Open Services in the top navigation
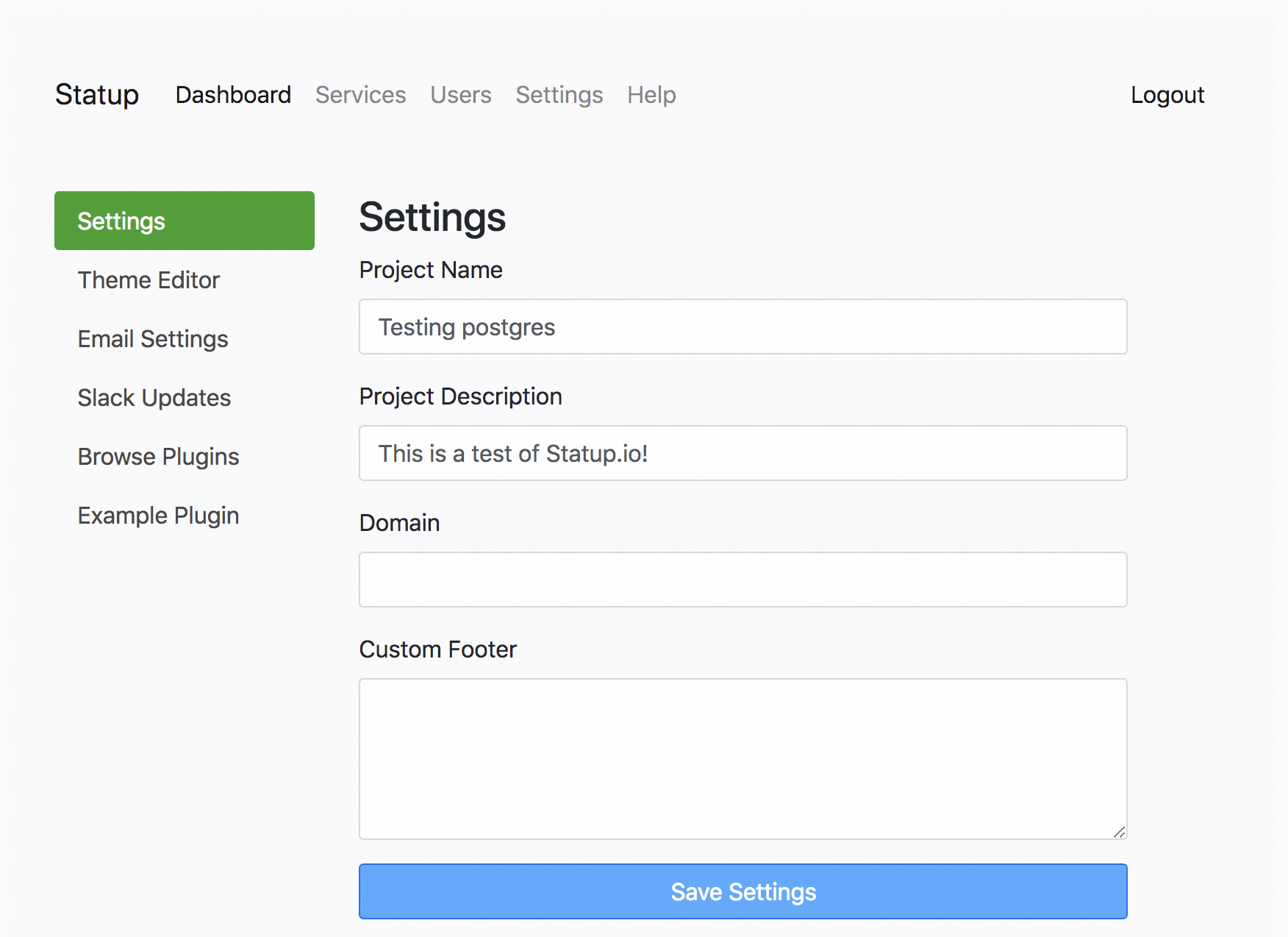This screenshot has height=937, width=1288. [360, 95]
